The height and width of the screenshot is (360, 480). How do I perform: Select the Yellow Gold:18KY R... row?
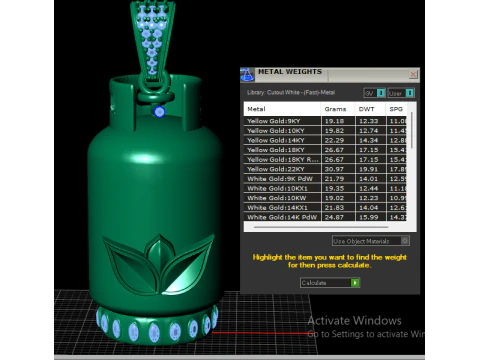(325, 159)
